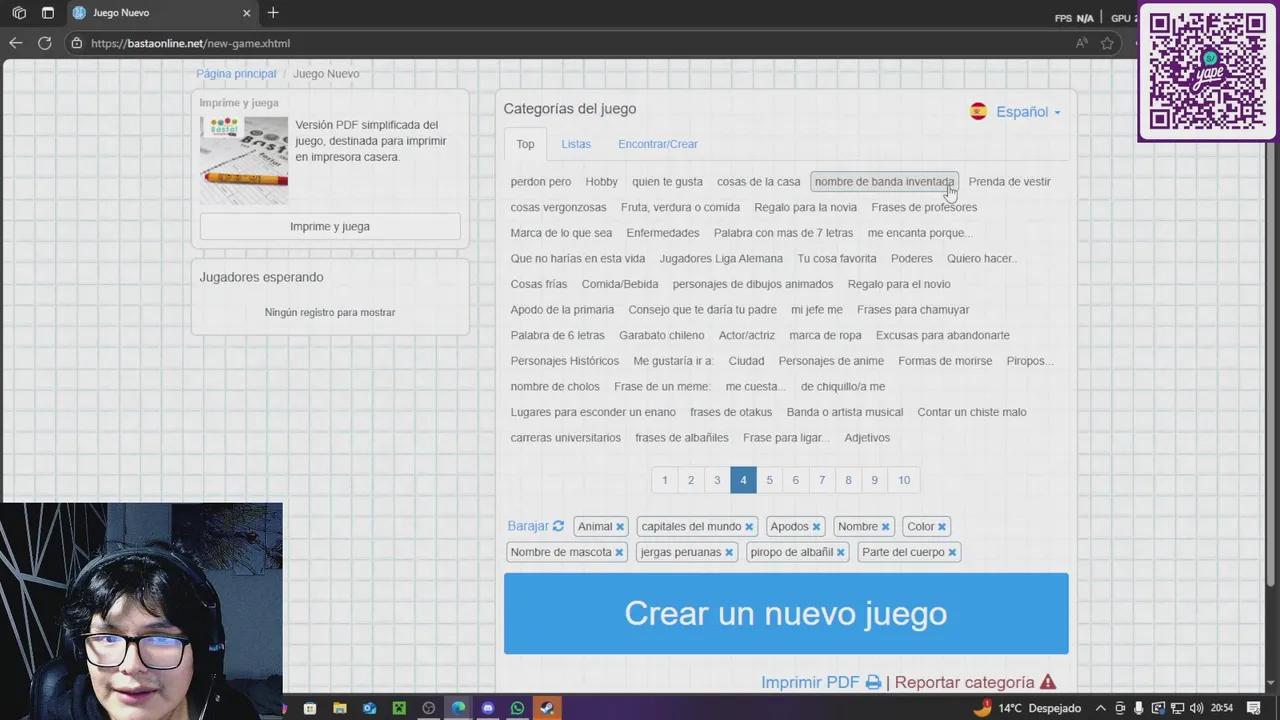Click the Barajar shuffle icon
This screenshot has width=1280, height=720.
(x=558, y=526)
